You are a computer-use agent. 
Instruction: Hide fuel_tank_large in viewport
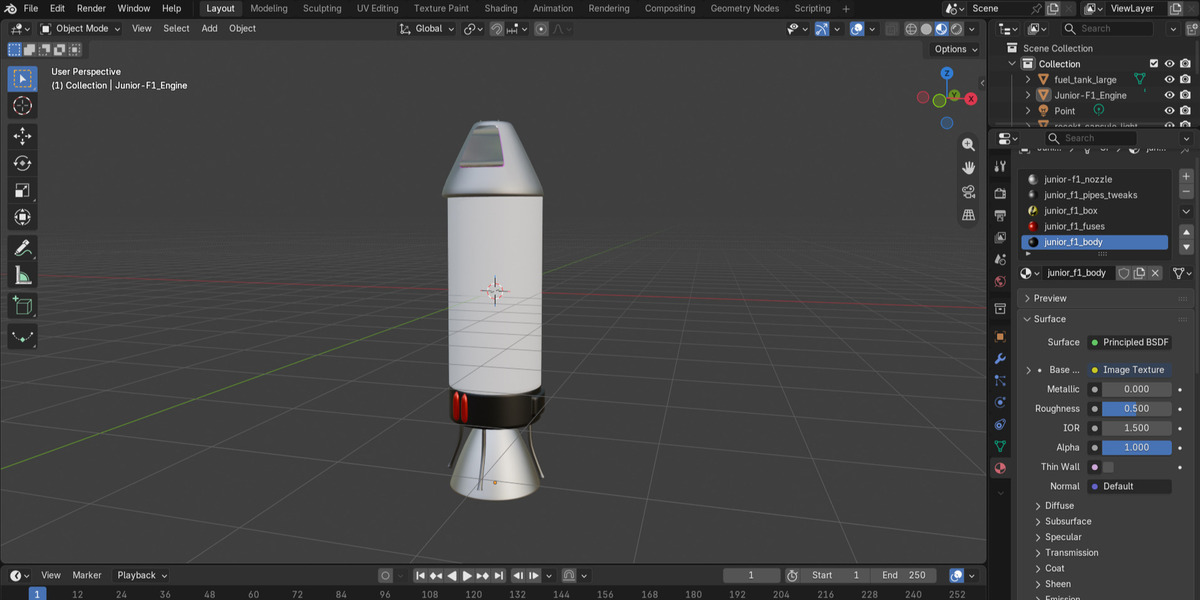(x=1169, y=80)
